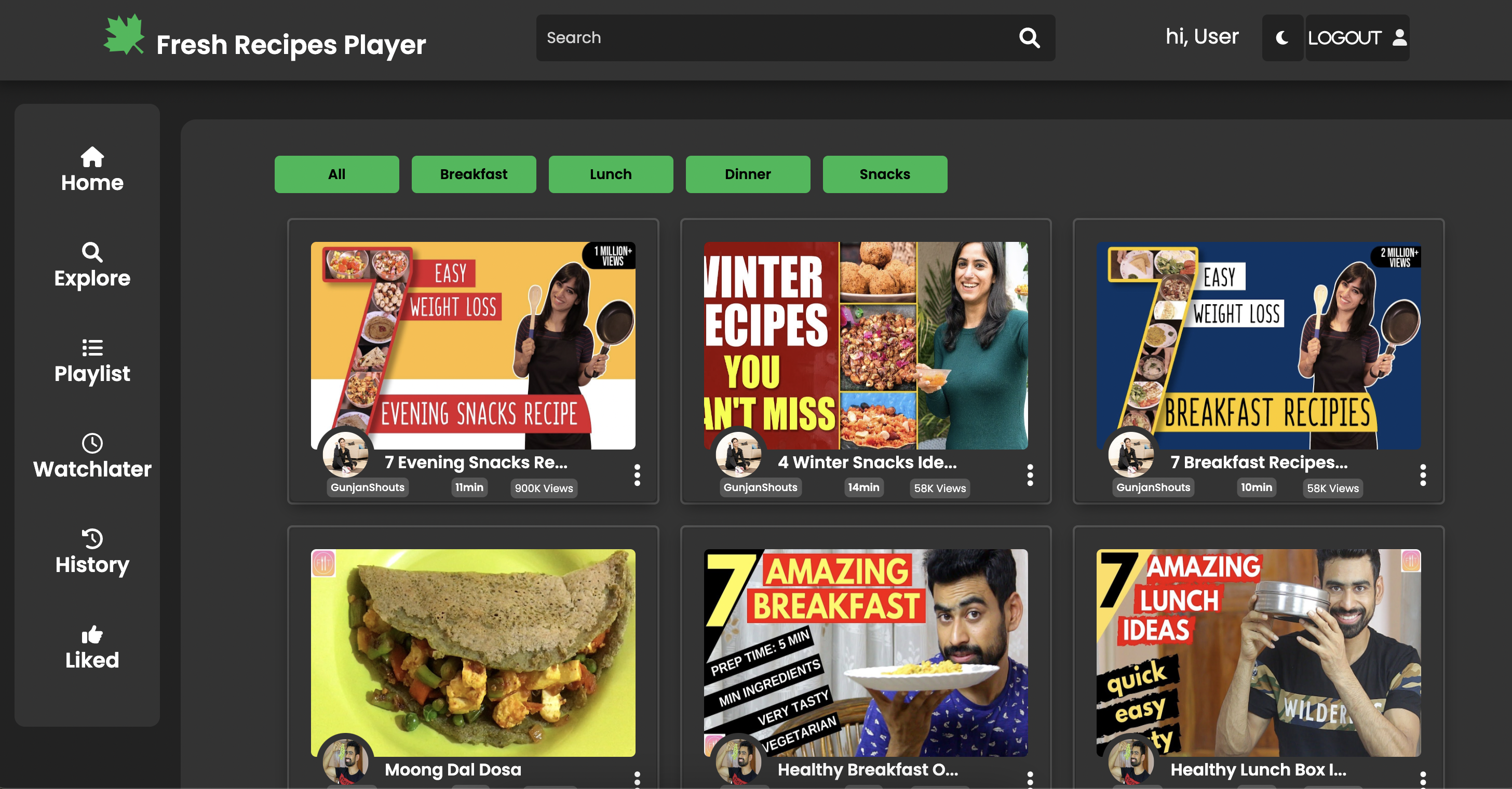Click the Liked thumbs-up icon in the sidebar
The height and width of the screenshot is (789, 1512).
[92, 634]
